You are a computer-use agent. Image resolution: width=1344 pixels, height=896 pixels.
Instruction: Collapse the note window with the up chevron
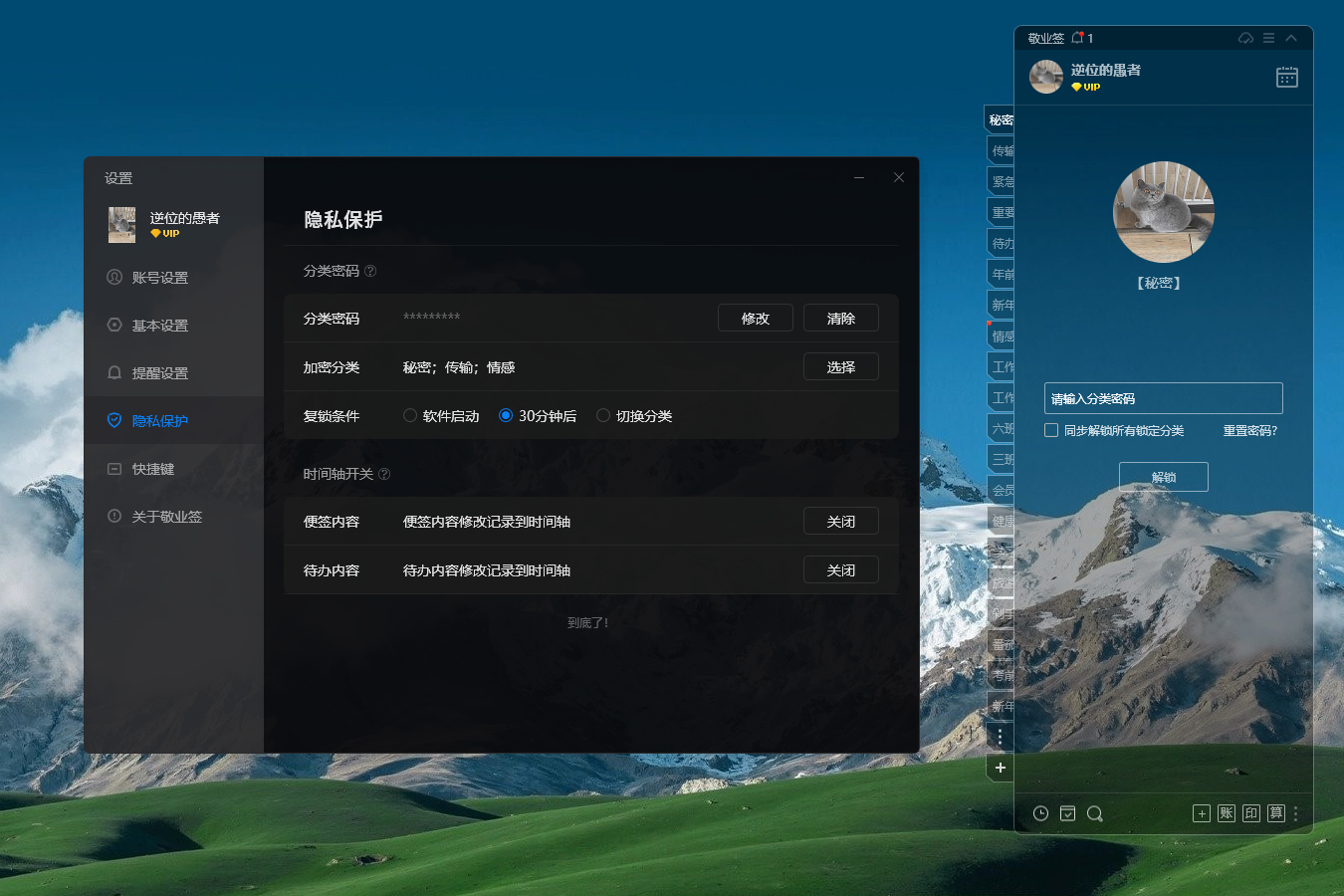(x=1291, y=38)
